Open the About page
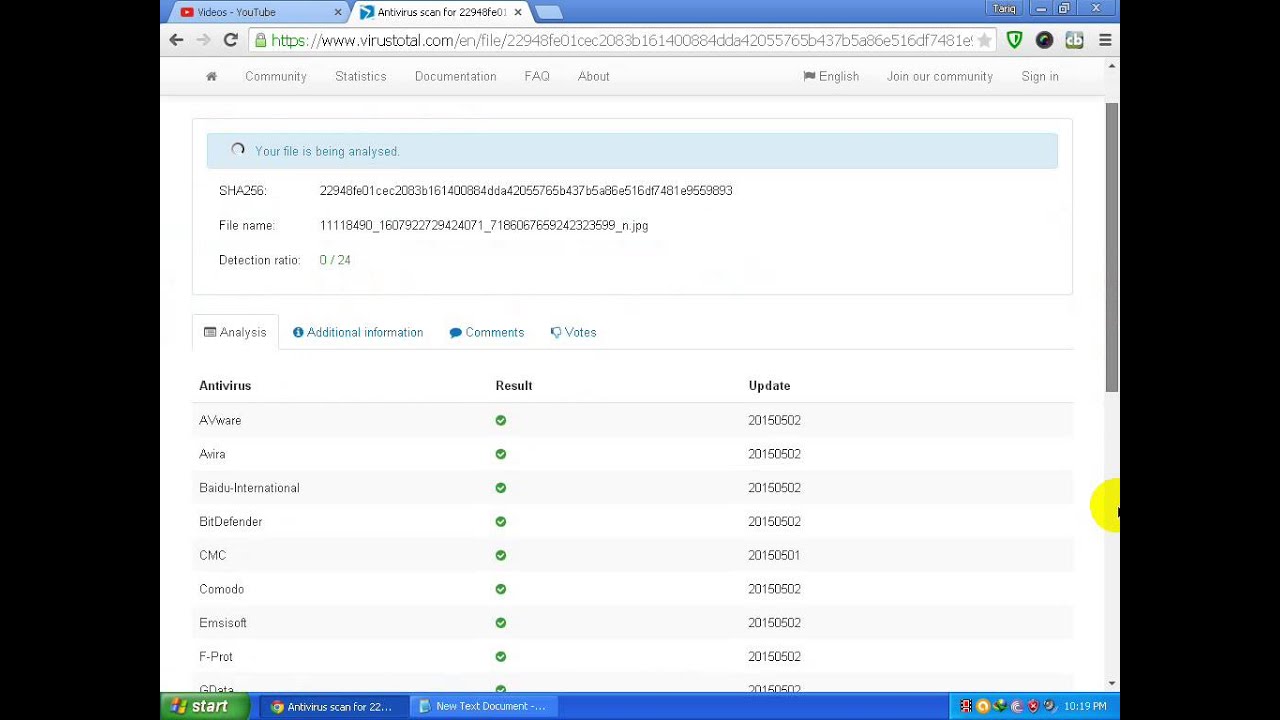The width and height of the screenshot is (1280, 720). pos(594,76)
